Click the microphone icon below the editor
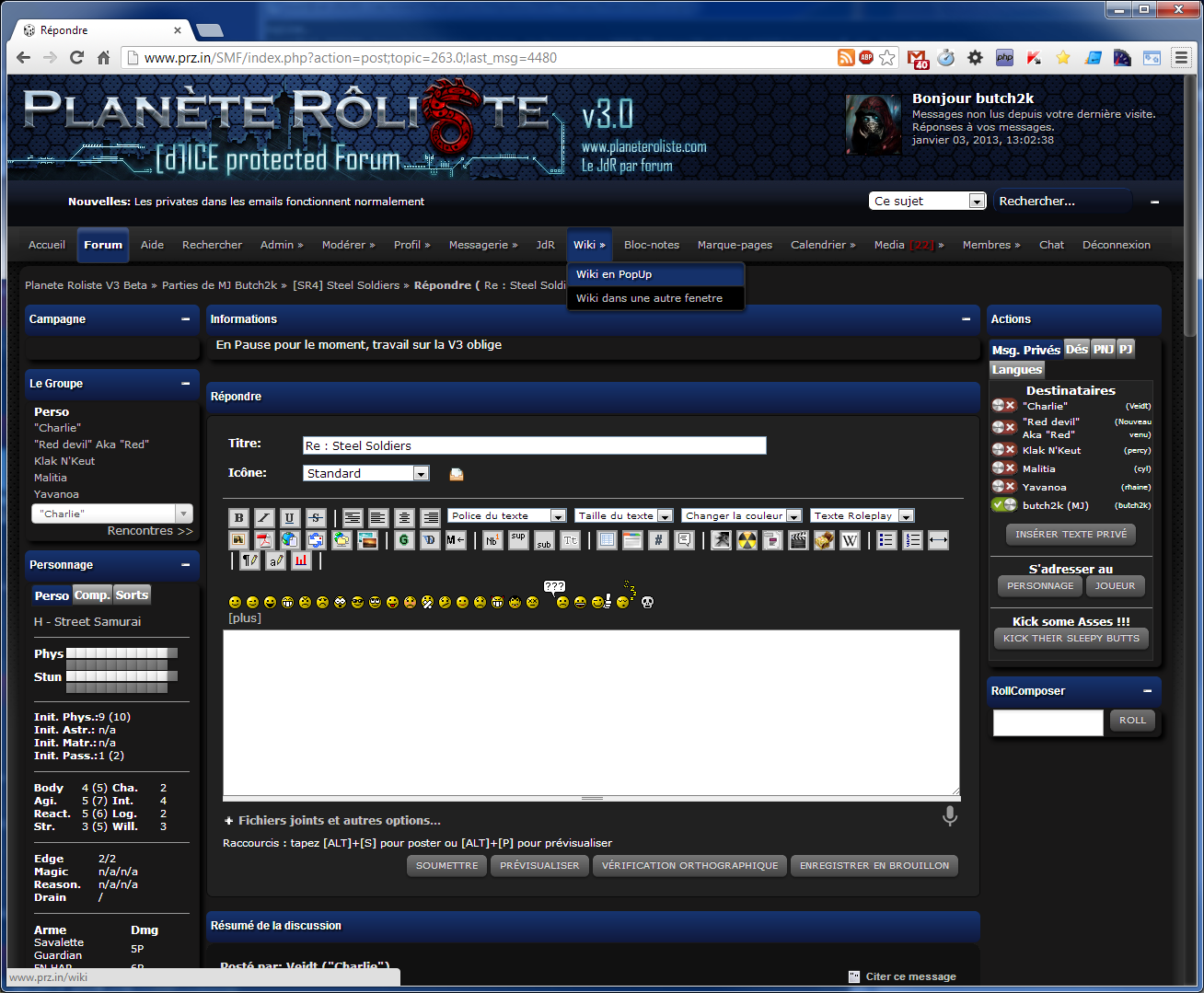1204x993 pixels. pos(950,816)
